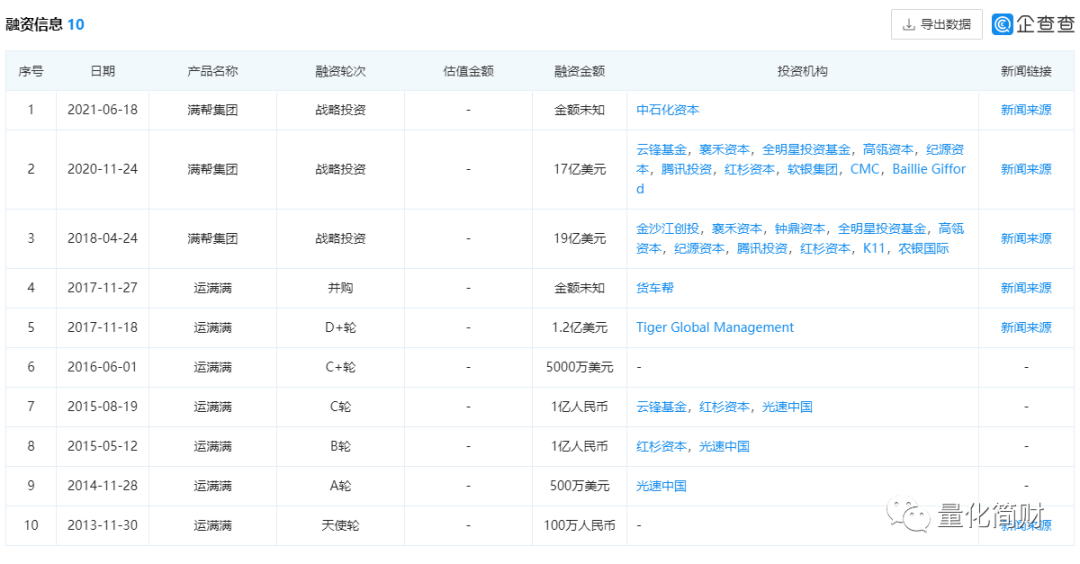1080x564 pixels.
Task: Click the 导出数据 export button
Action: [936, 25]
